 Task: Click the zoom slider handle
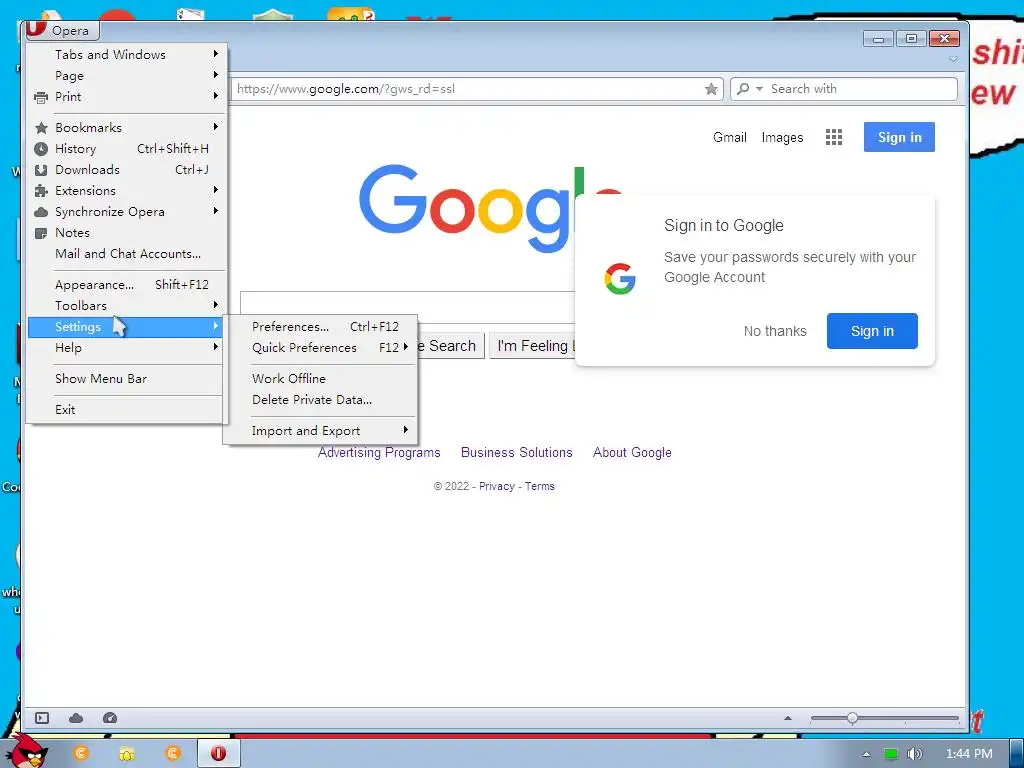click(x=852, y=718)
